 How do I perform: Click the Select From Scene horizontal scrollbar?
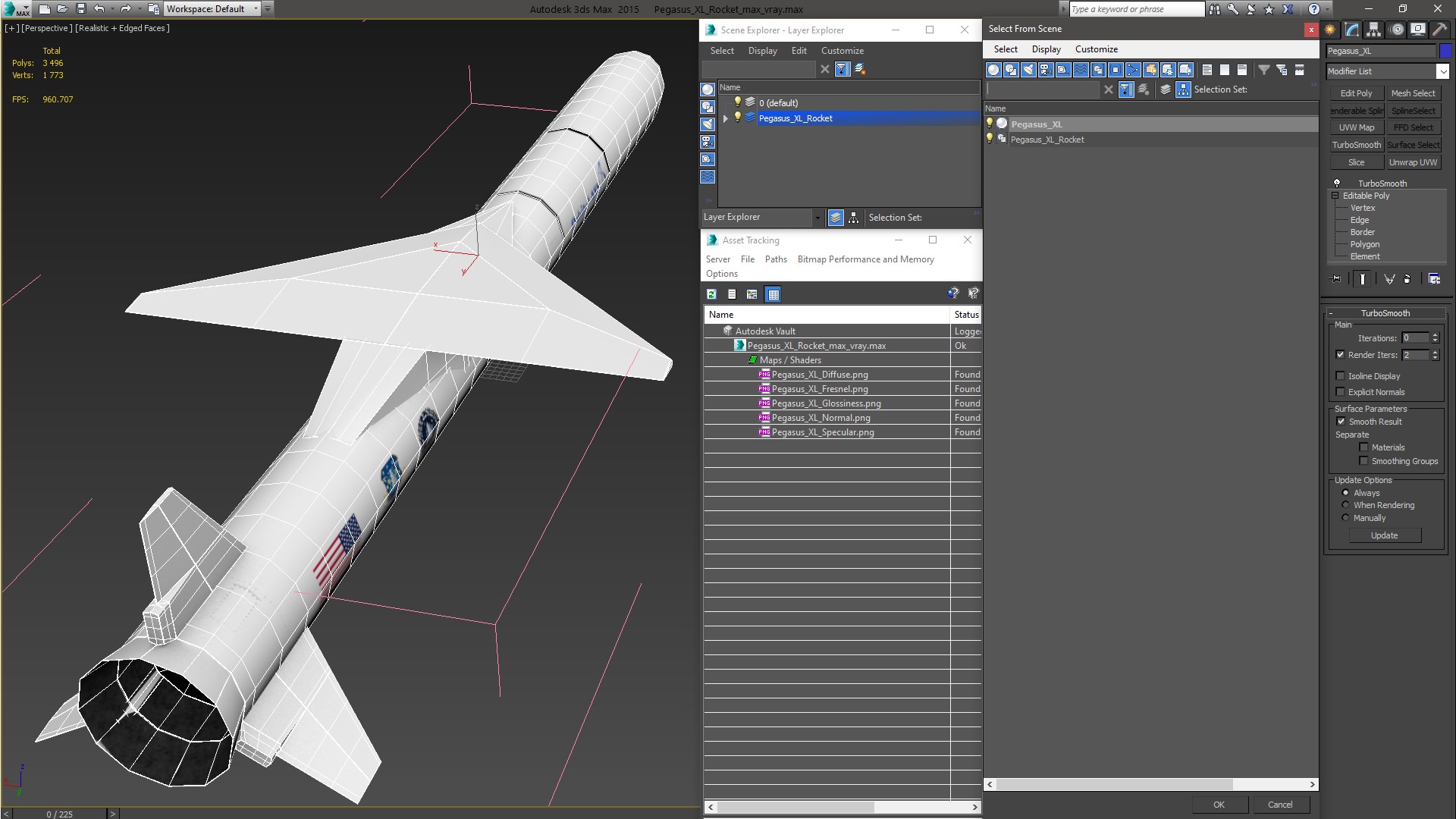1151,785
